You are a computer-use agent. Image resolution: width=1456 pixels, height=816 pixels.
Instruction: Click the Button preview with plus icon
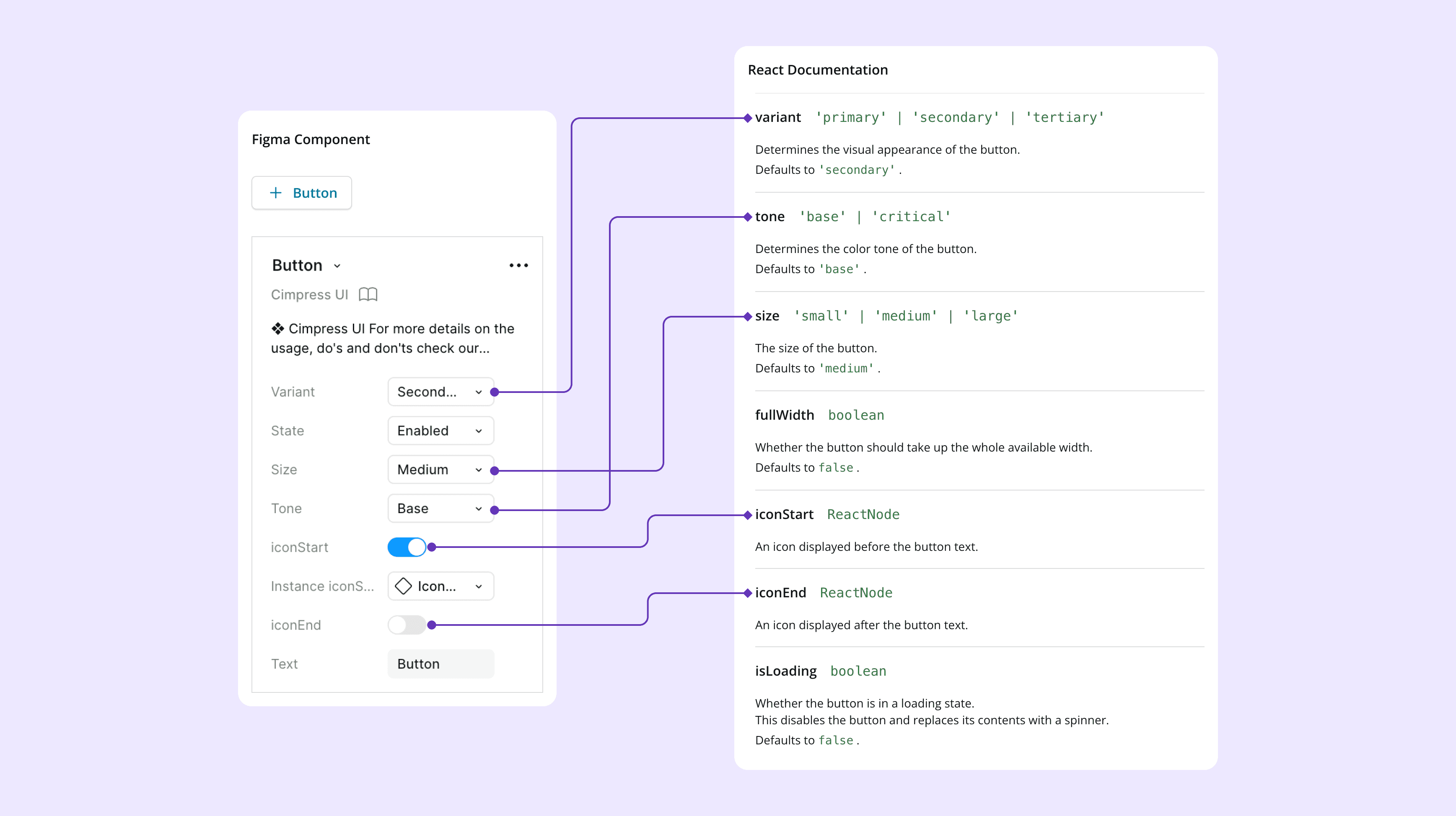pyautogui.click(x=302, y=193)
